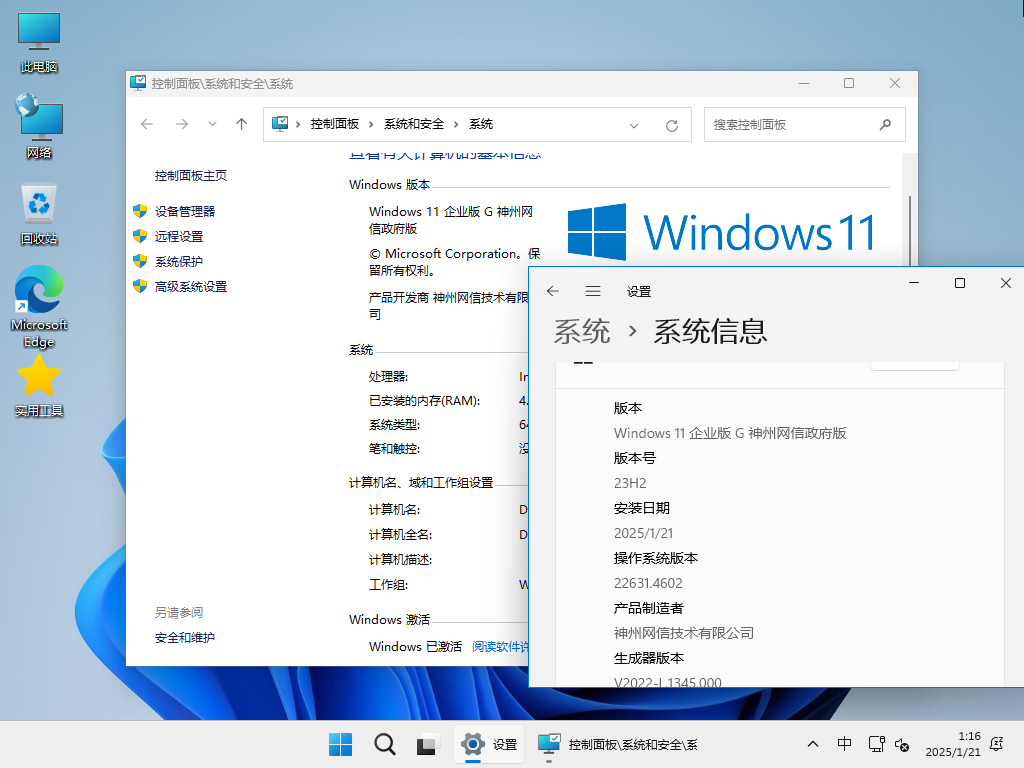Select 系统 breadcrumb in address bar
The image size is (1024, 768).
click(x=481, y=124)
